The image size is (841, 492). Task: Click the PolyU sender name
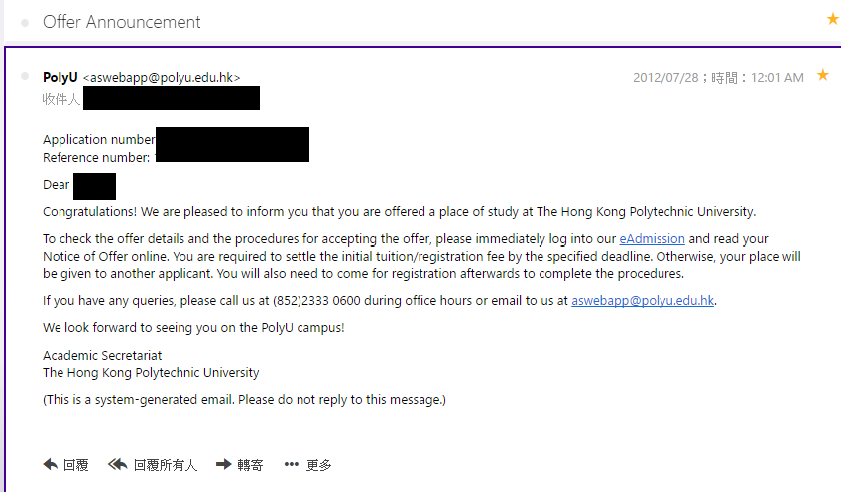60,77
